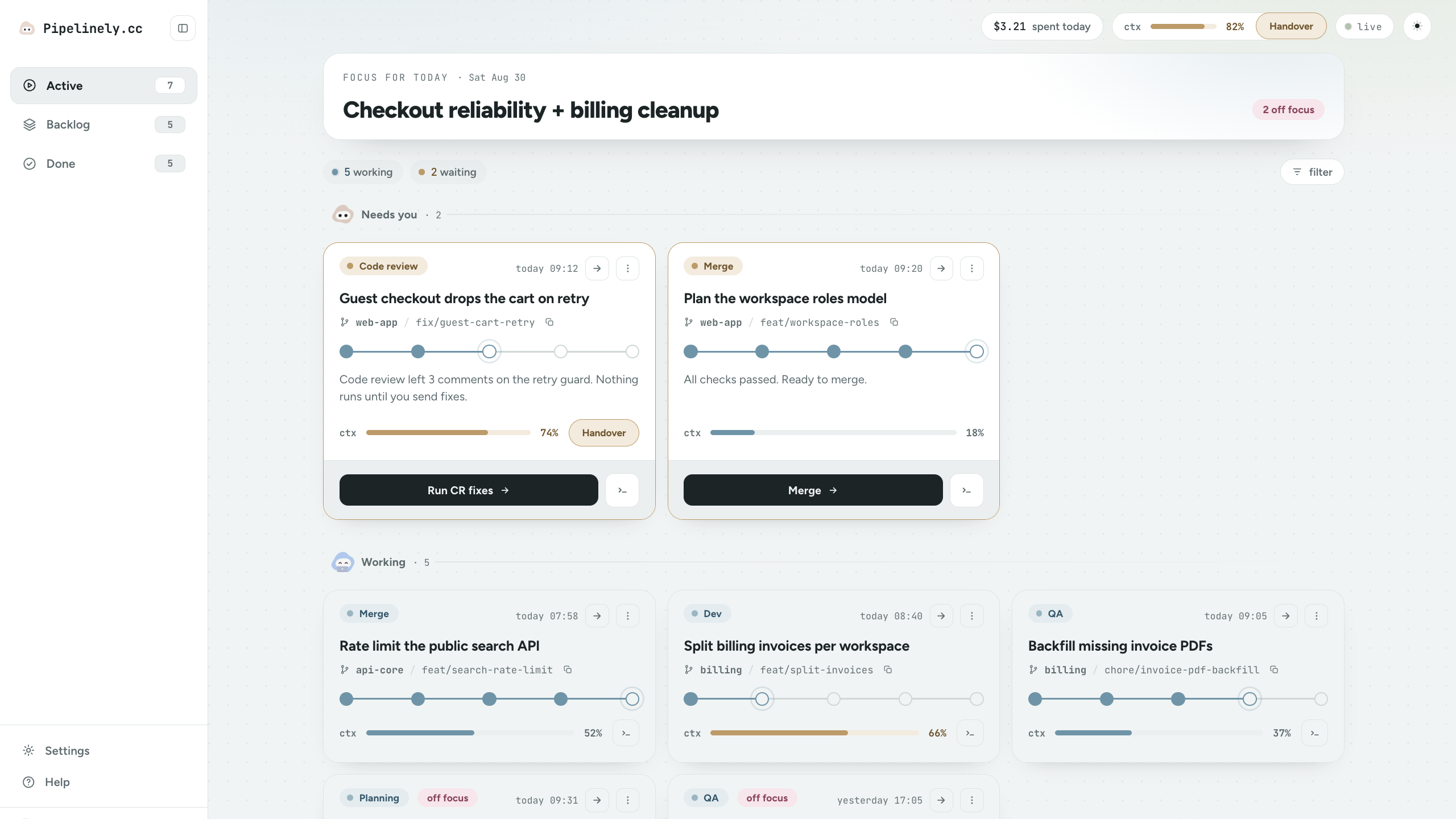This screenshot has height=819, width=1456.
Task: Open terminal next to the Merge button
Action: tap(966, 490)
